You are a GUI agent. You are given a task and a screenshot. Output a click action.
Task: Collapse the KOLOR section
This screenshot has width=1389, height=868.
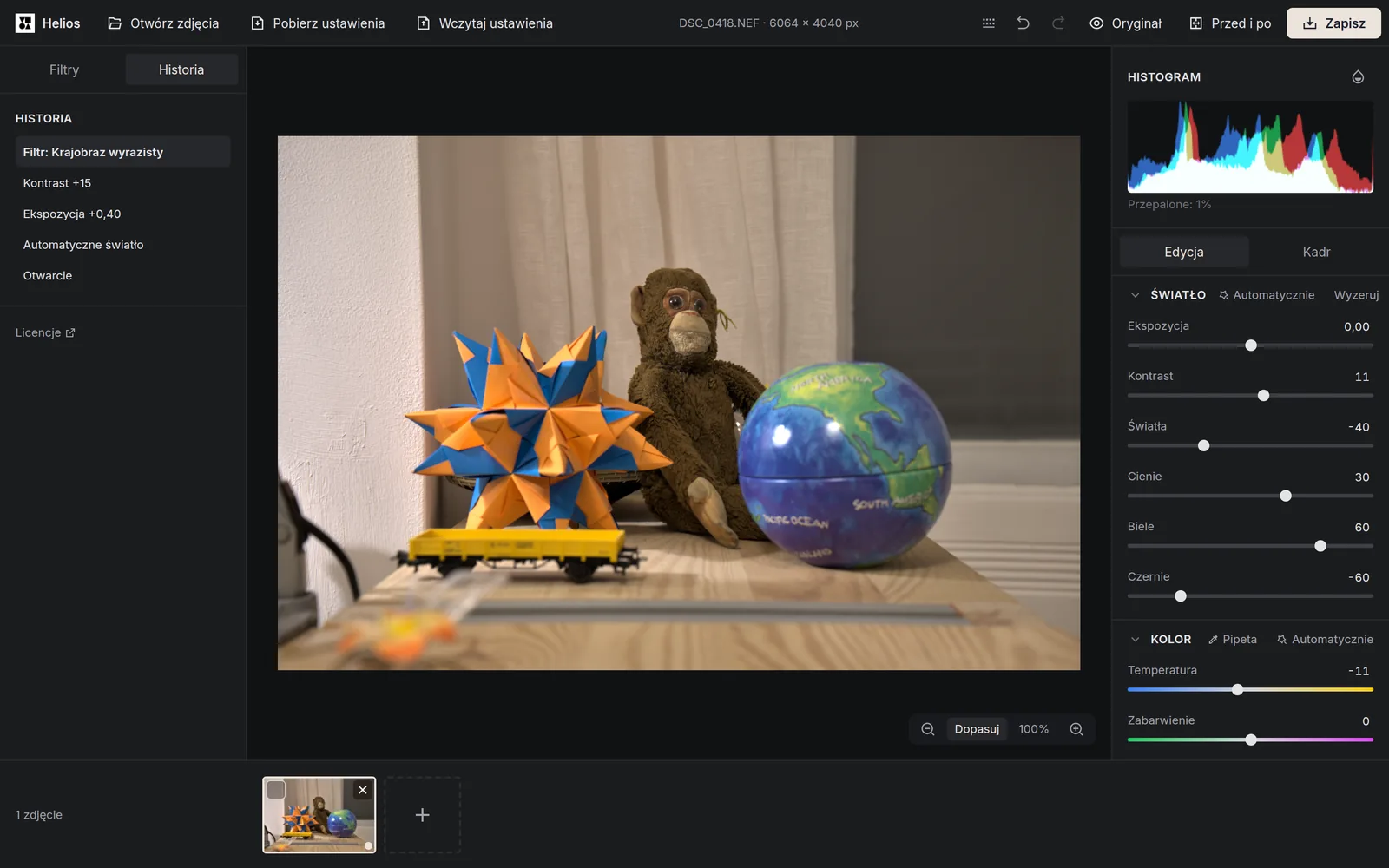click(1135, 640)
